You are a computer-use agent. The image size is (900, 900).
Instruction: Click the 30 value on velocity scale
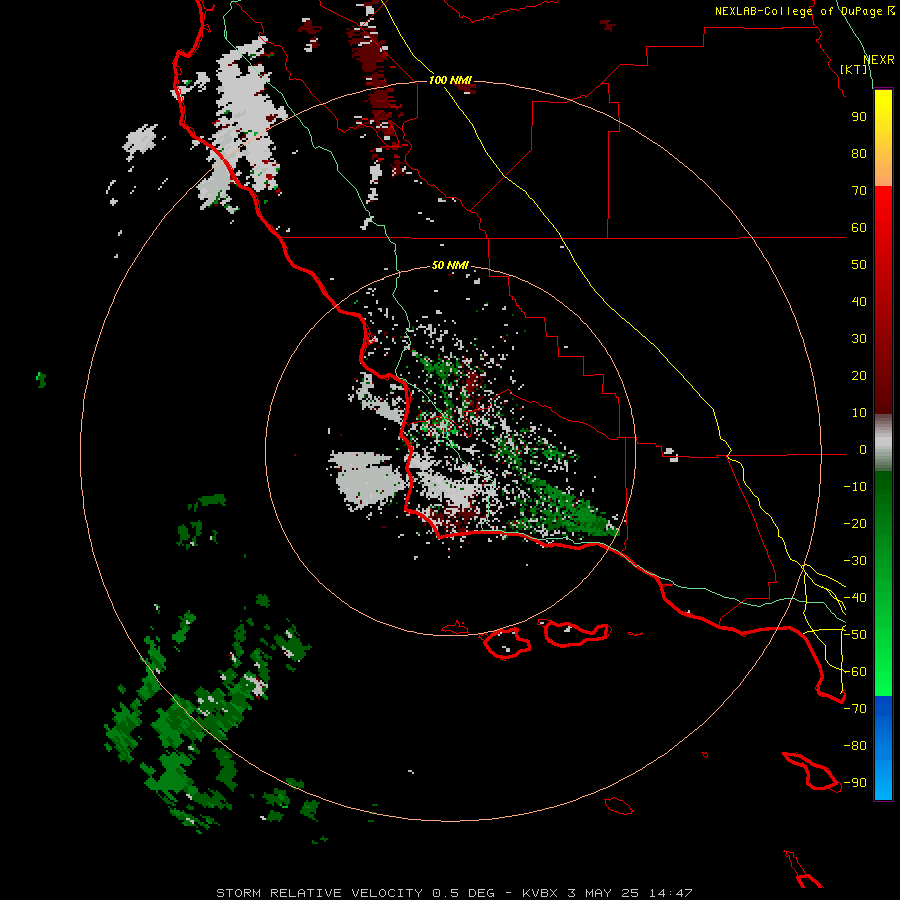(859, 339)
